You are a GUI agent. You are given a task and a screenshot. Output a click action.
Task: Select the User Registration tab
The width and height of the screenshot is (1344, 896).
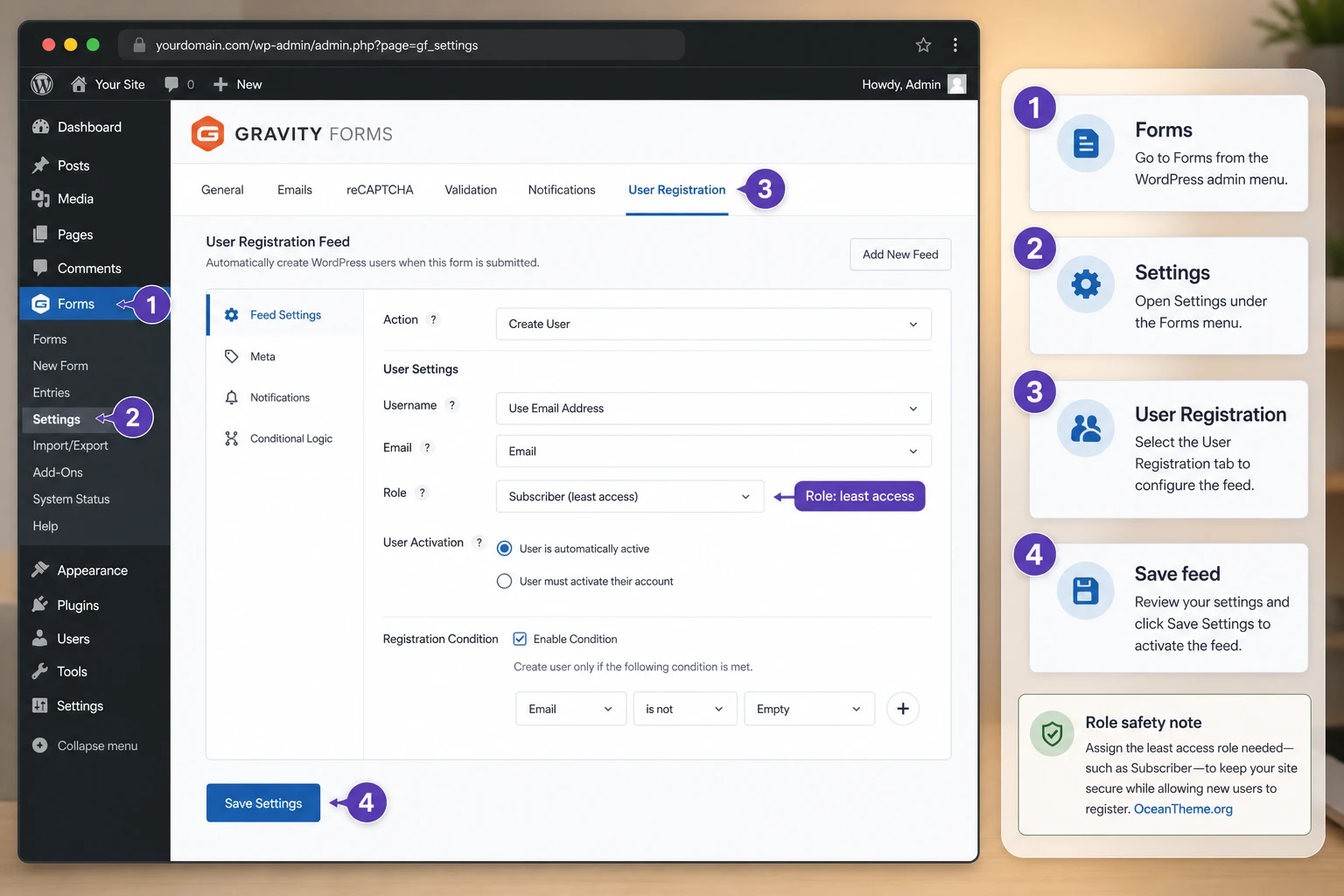(676, 190)
